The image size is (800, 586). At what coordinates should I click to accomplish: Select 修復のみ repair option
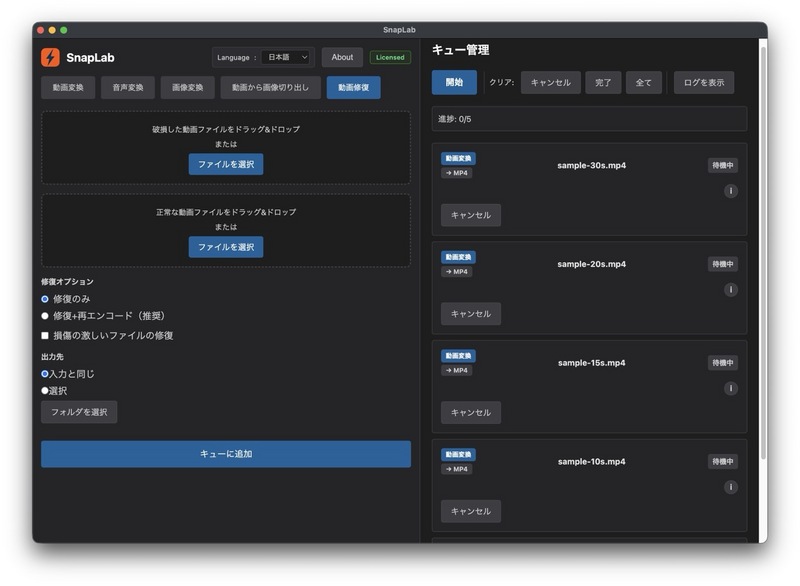45,299
